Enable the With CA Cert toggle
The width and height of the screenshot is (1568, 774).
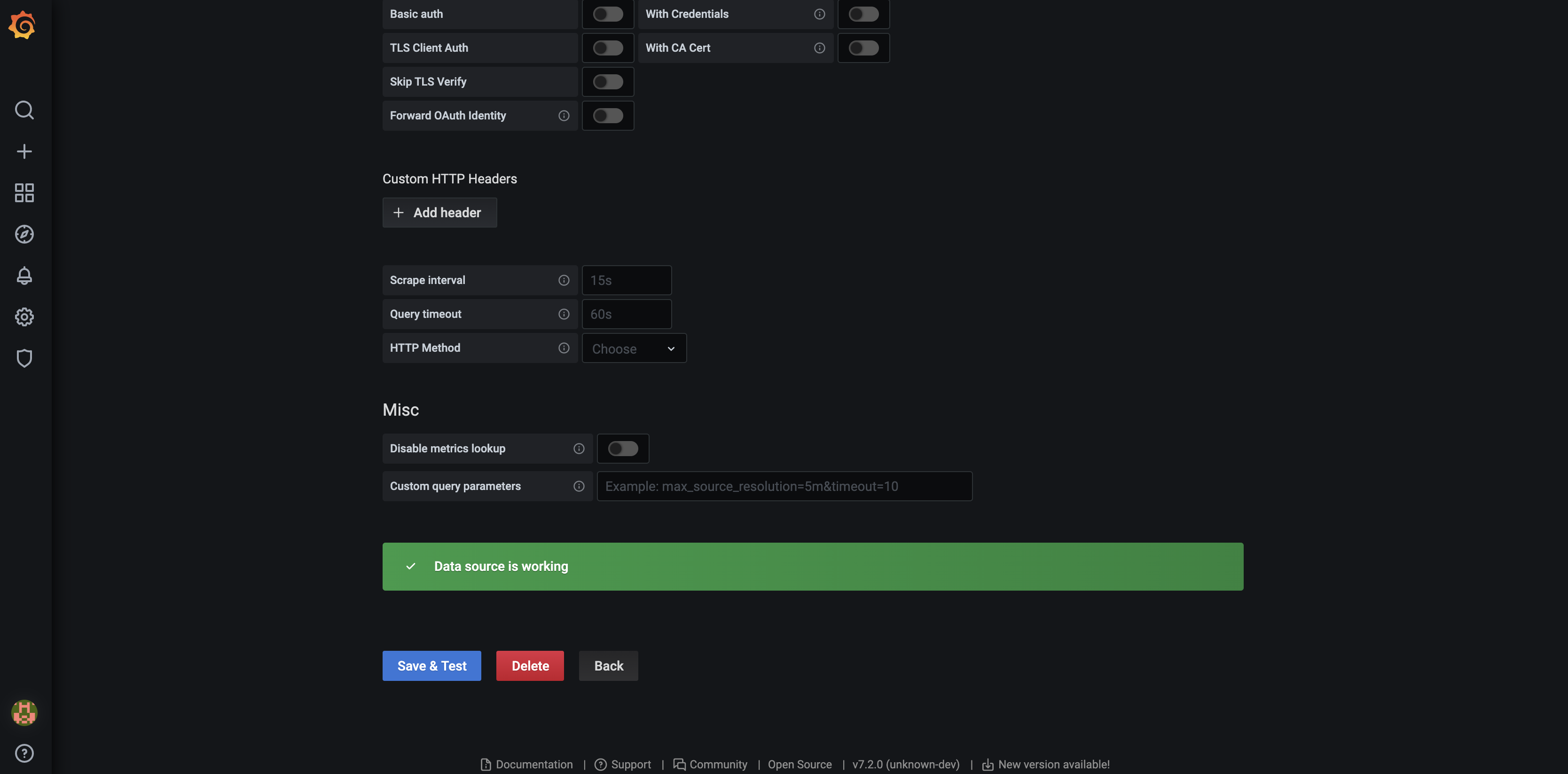point(863,48)
